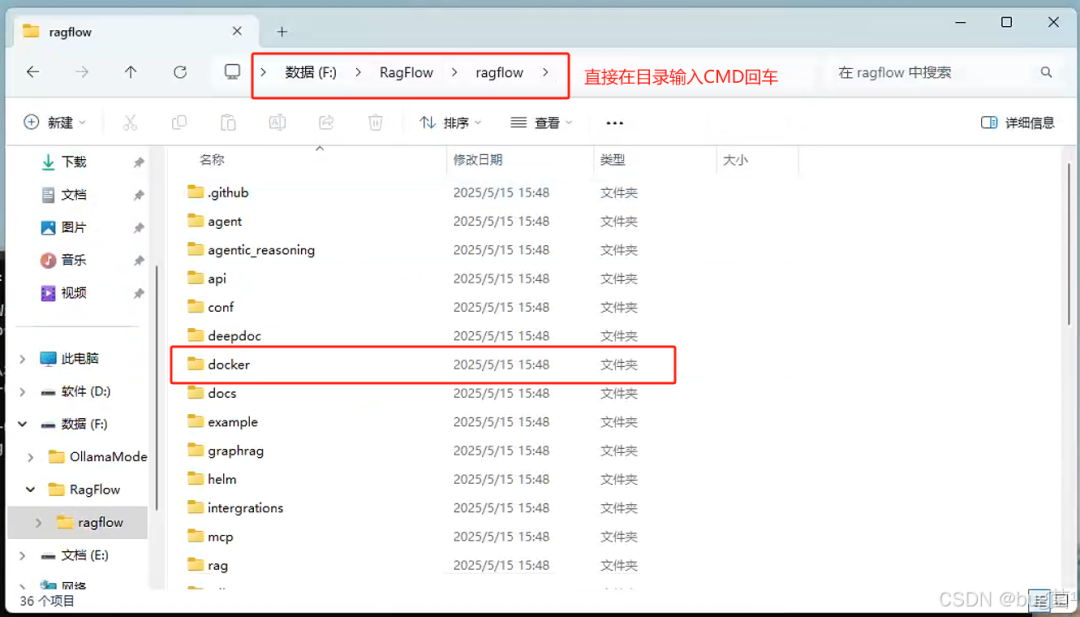Click the This PC monitor icon in address bar
The image size is (1080, 617).
point(233,72)
